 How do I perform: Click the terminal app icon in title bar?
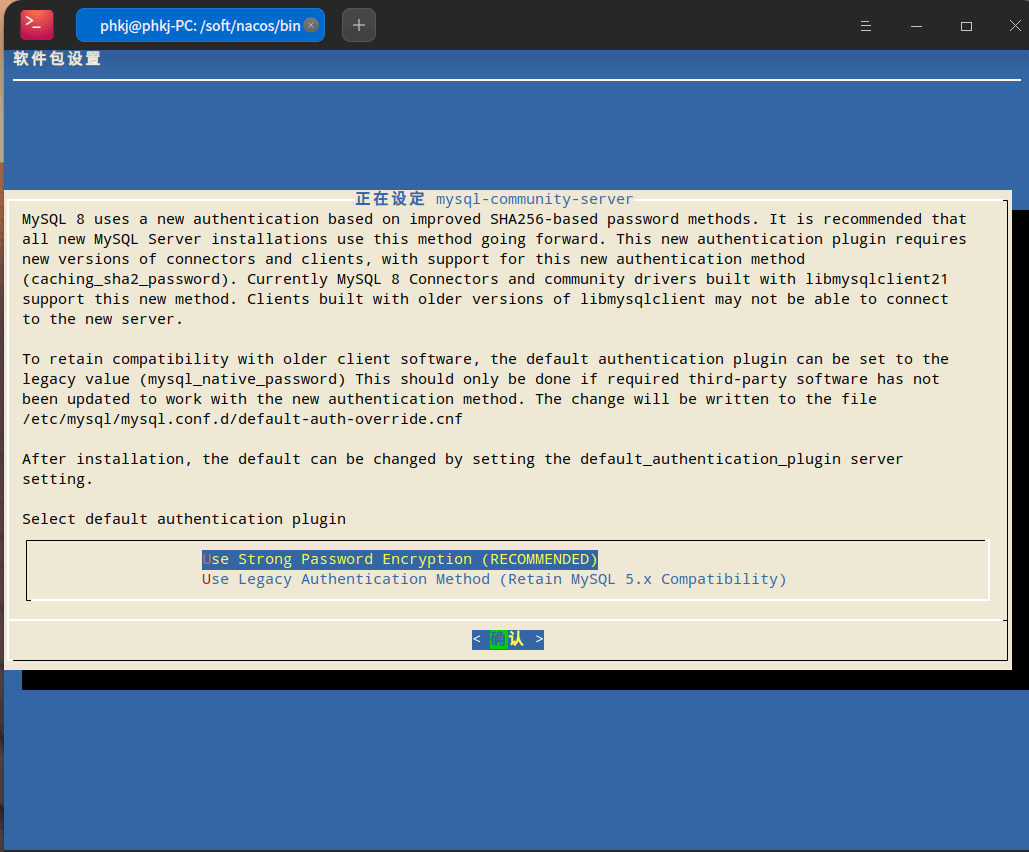point(37,24)
